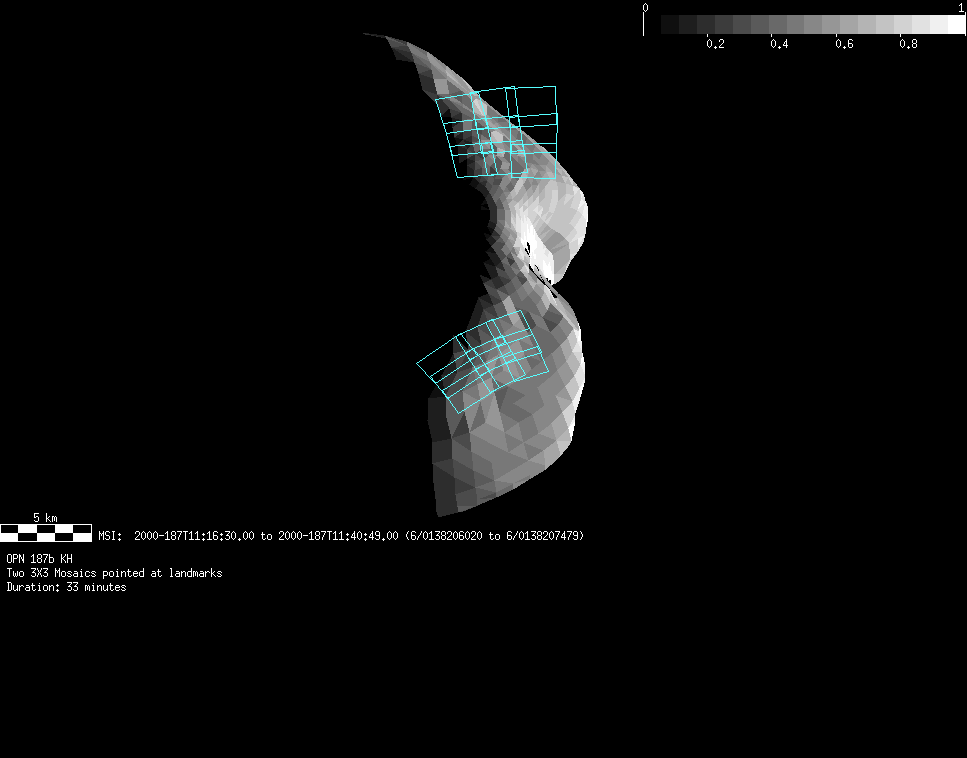Click the darkest swatch of the grayscale bar

(670, 24)
